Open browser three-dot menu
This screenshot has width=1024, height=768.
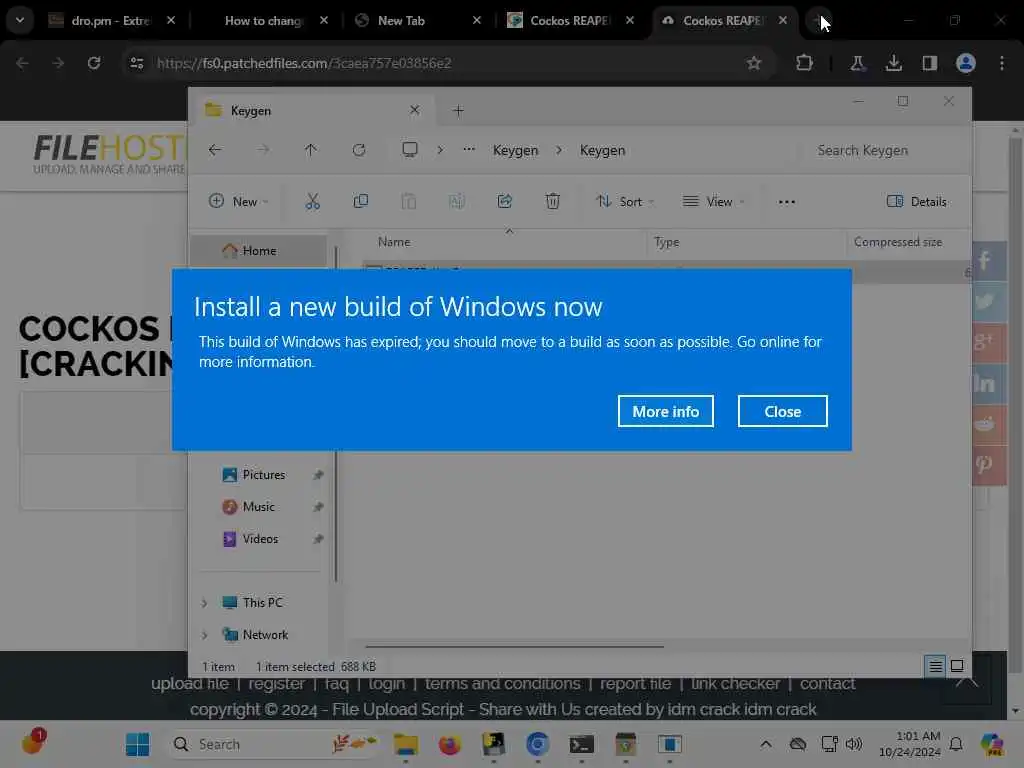click(1002, 63)
